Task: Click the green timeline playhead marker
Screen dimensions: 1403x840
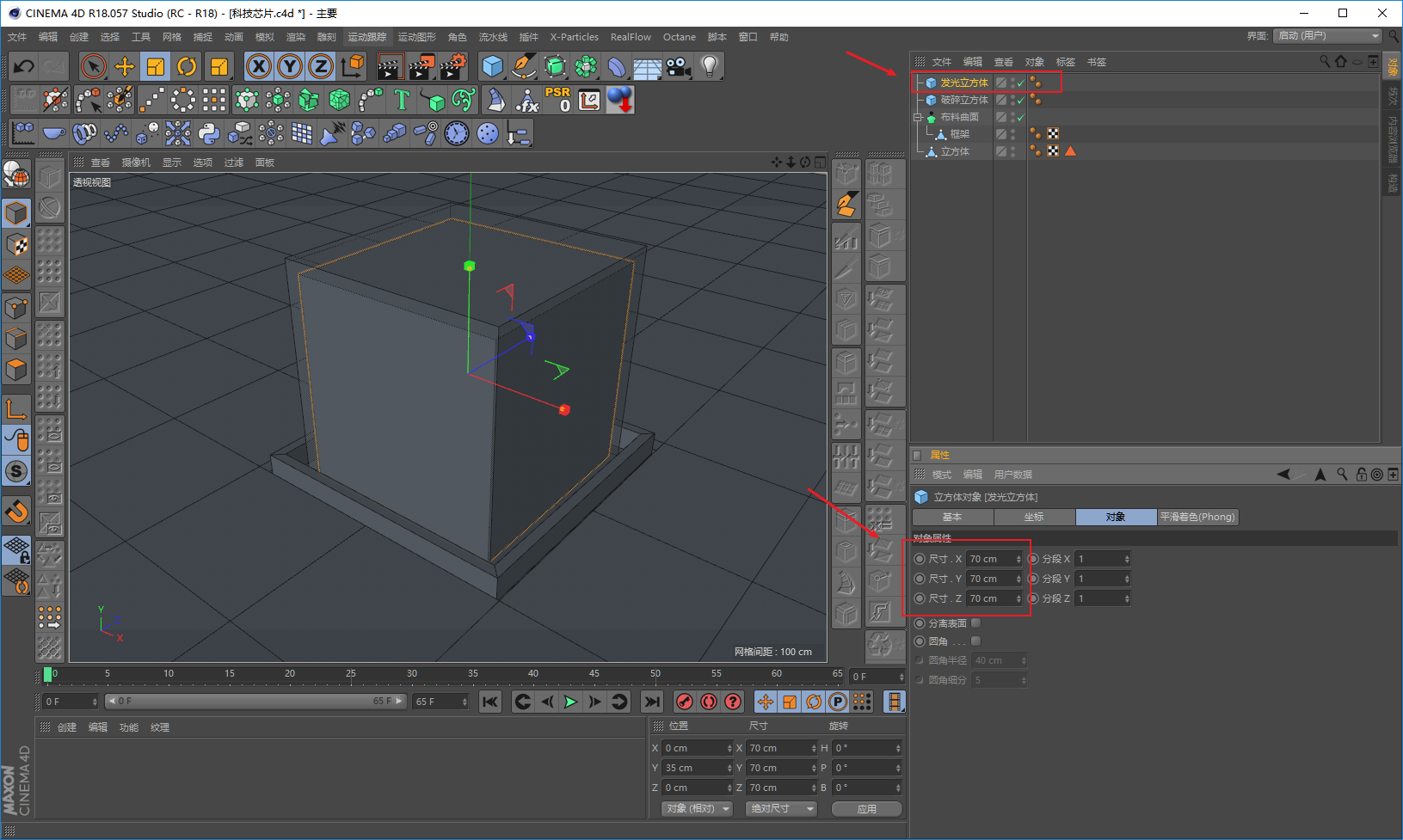Action: click(x=48, y=674)
